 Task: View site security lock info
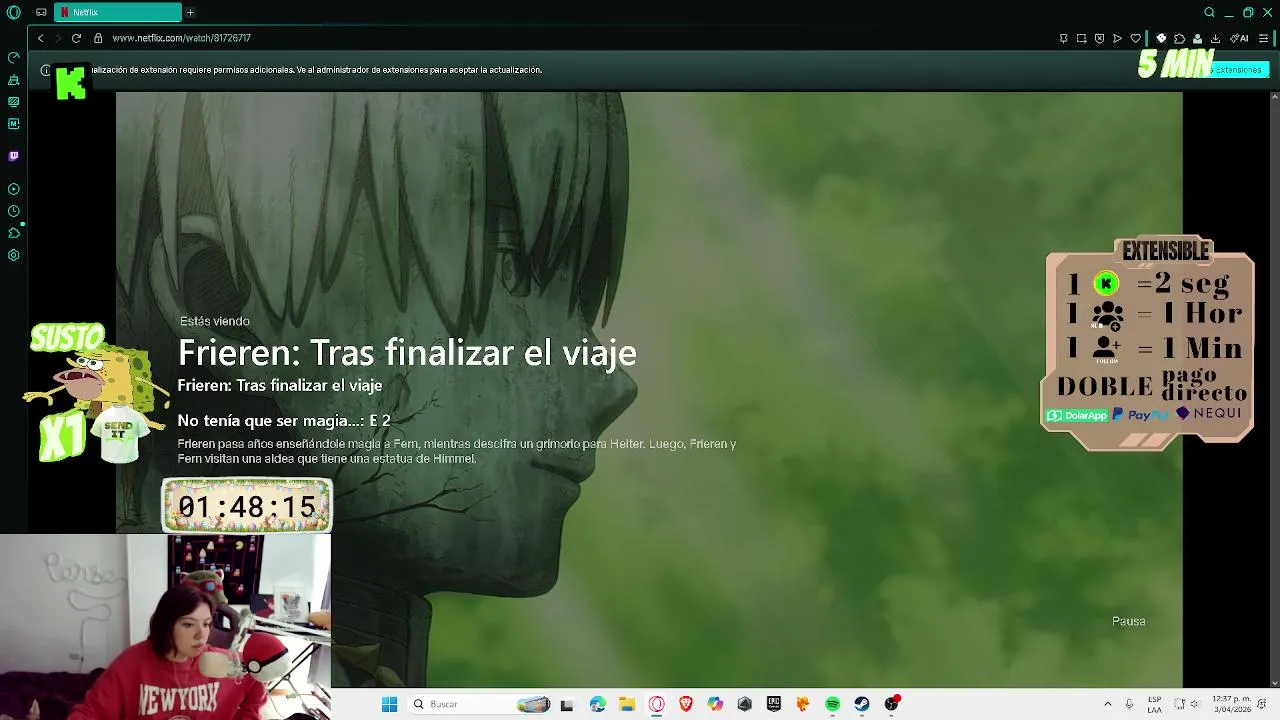click(98, 38)
